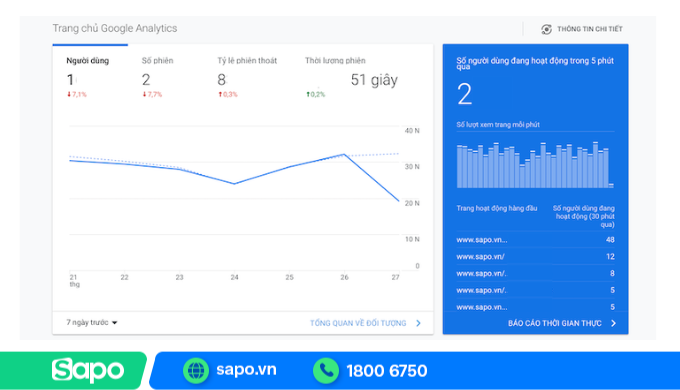Click the page views per minute bar chart
The width and height of the screenshot is (680, 390).
coord(535,165)
